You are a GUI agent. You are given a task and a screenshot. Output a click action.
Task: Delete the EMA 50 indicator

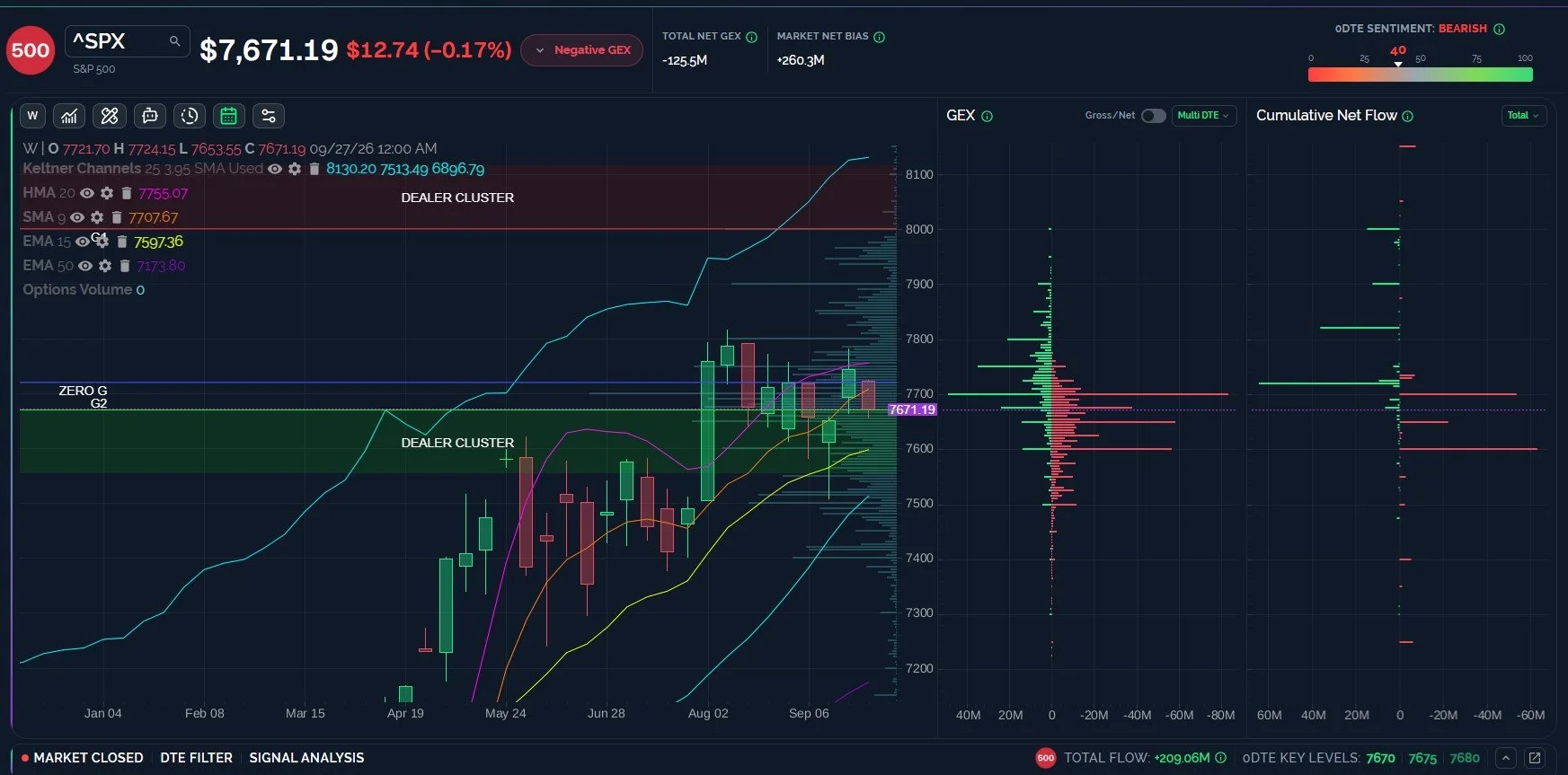[125, 266]
